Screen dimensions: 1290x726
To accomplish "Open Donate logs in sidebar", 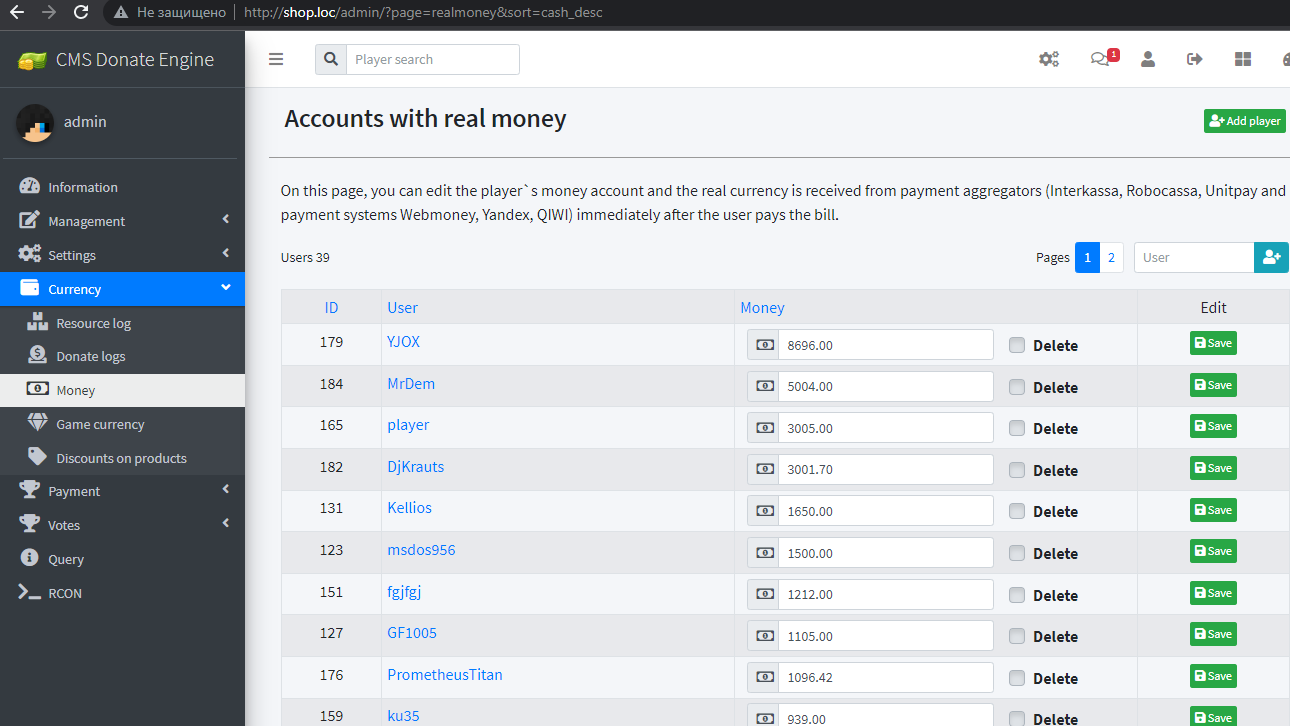I will (91, 356).
